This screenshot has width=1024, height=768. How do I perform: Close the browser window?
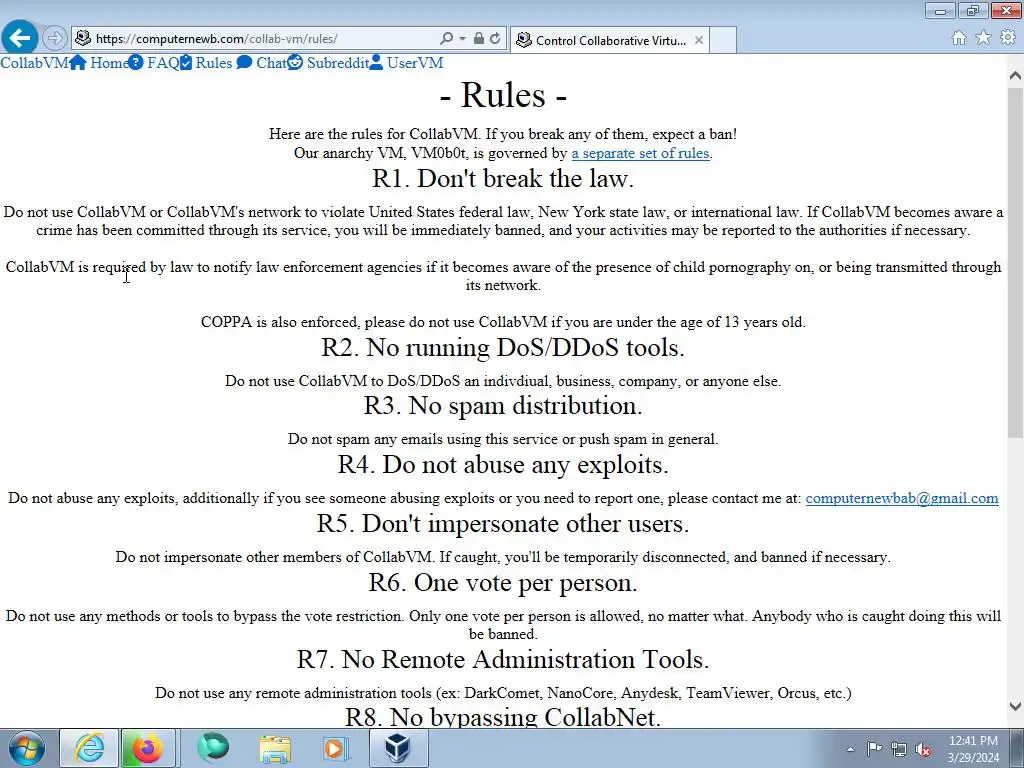click(x=1006, y=10)
